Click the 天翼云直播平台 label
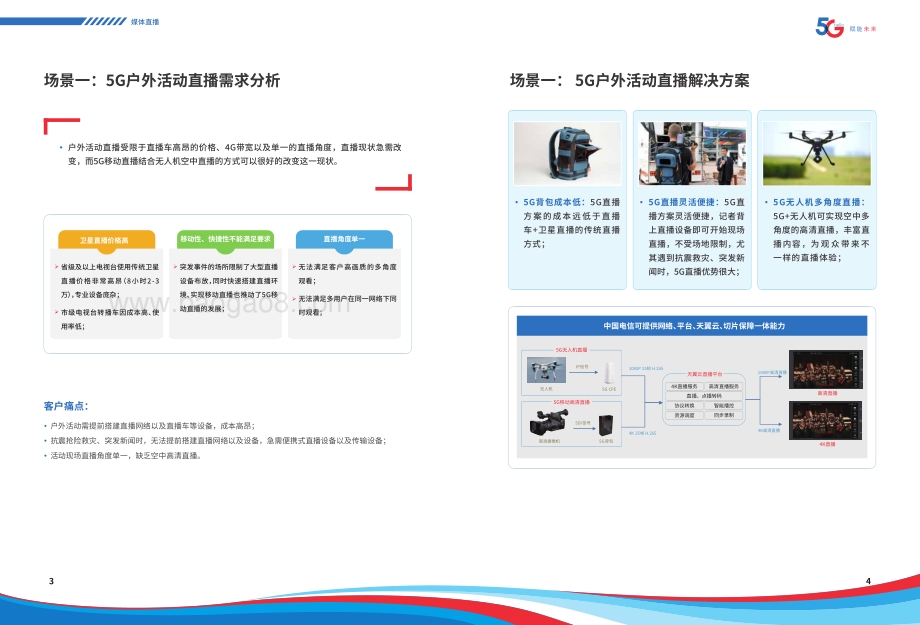The height and width of the screenshot is (625, 920). point(704,374)
